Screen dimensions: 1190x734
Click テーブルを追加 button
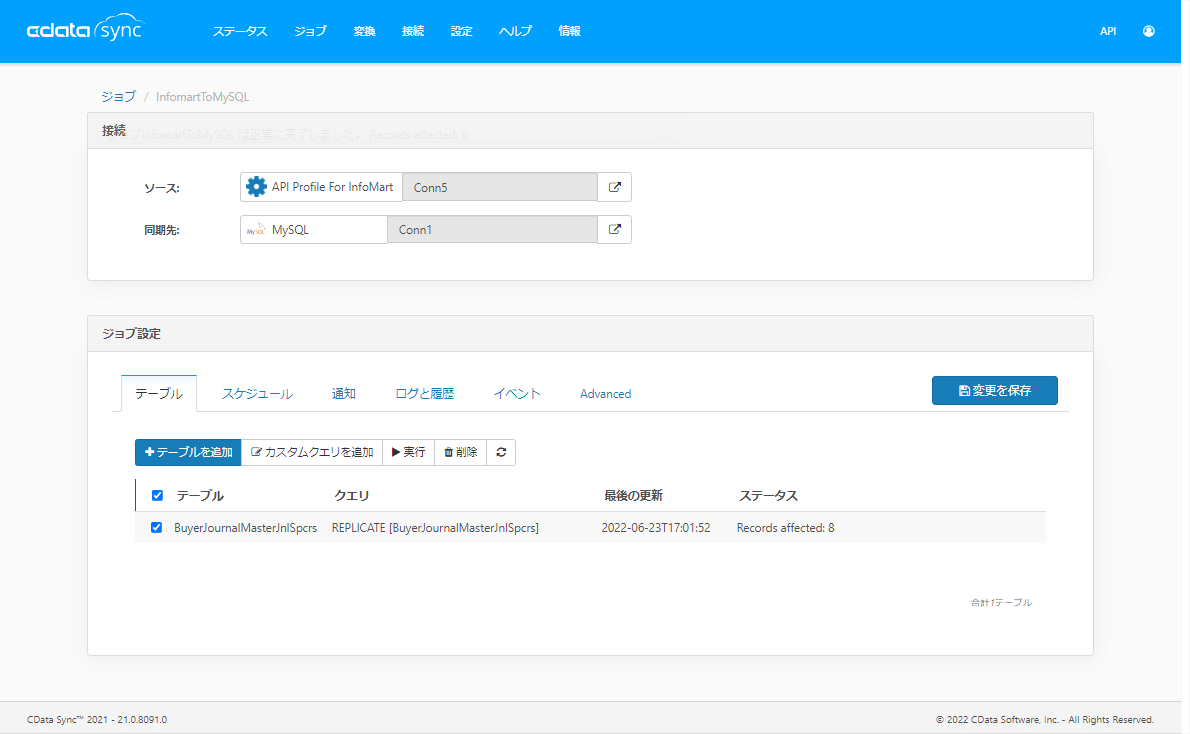tap(188, 452)
